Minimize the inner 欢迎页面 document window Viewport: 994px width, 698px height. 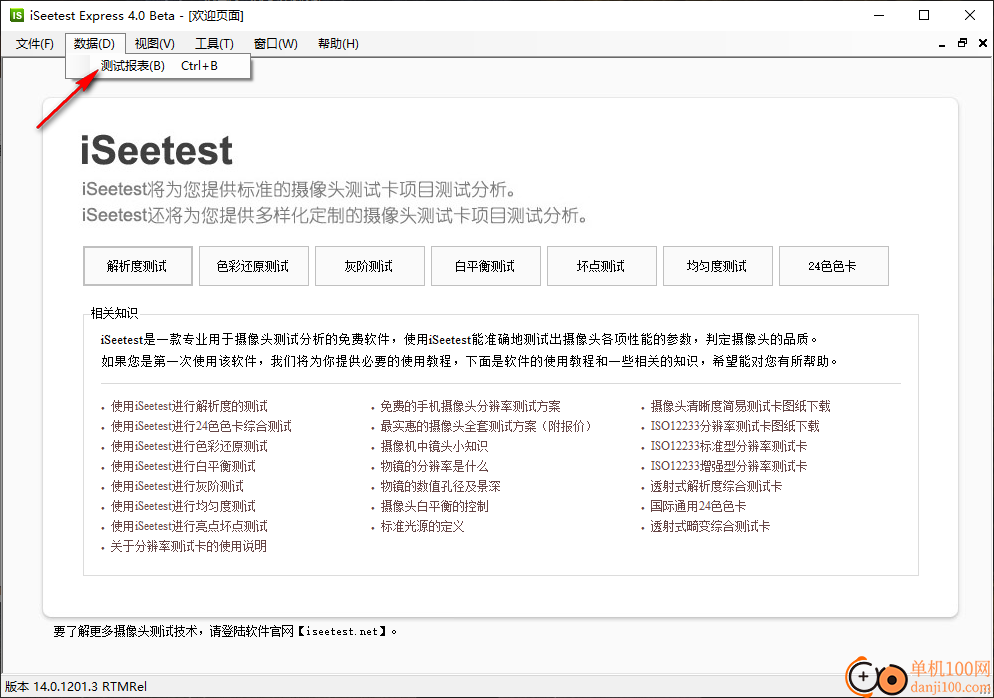[x=942, y=44]
